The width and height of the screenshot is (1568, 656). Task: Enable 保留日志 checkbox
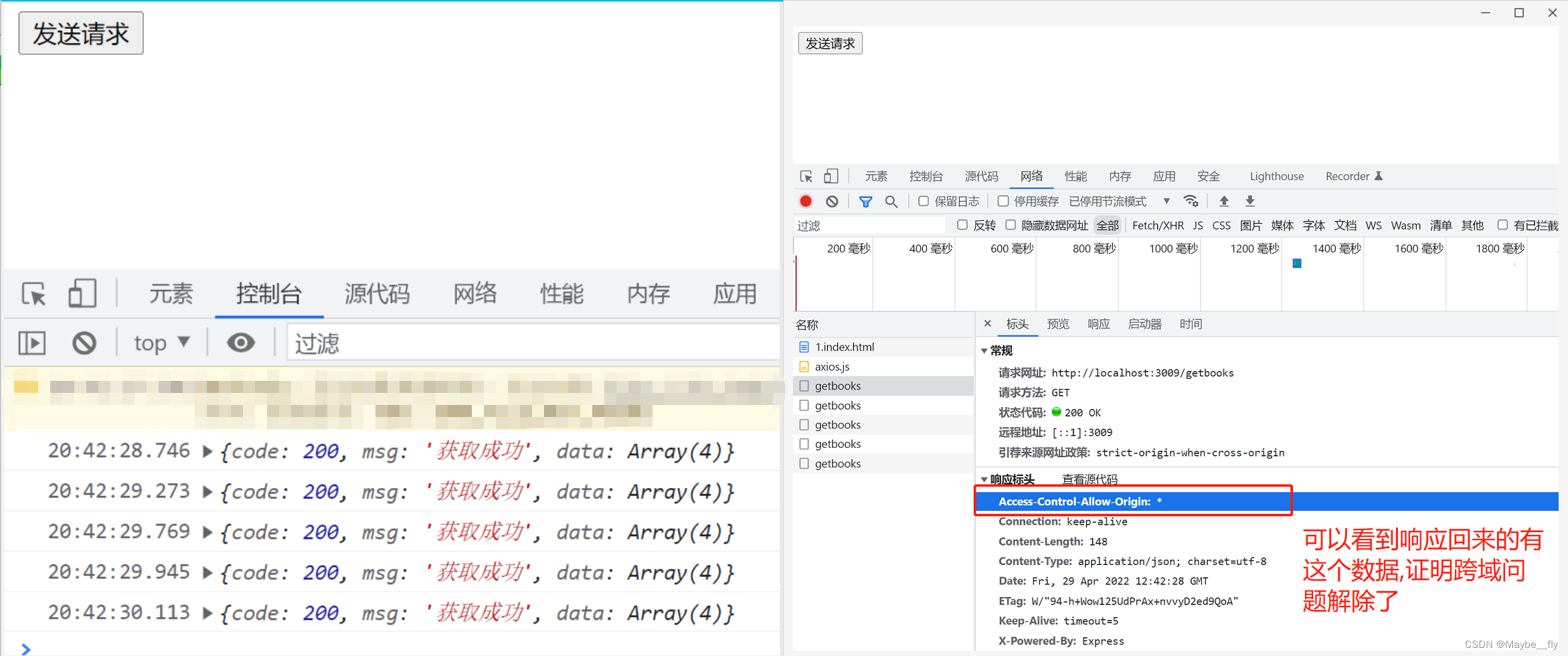[924, 201]
